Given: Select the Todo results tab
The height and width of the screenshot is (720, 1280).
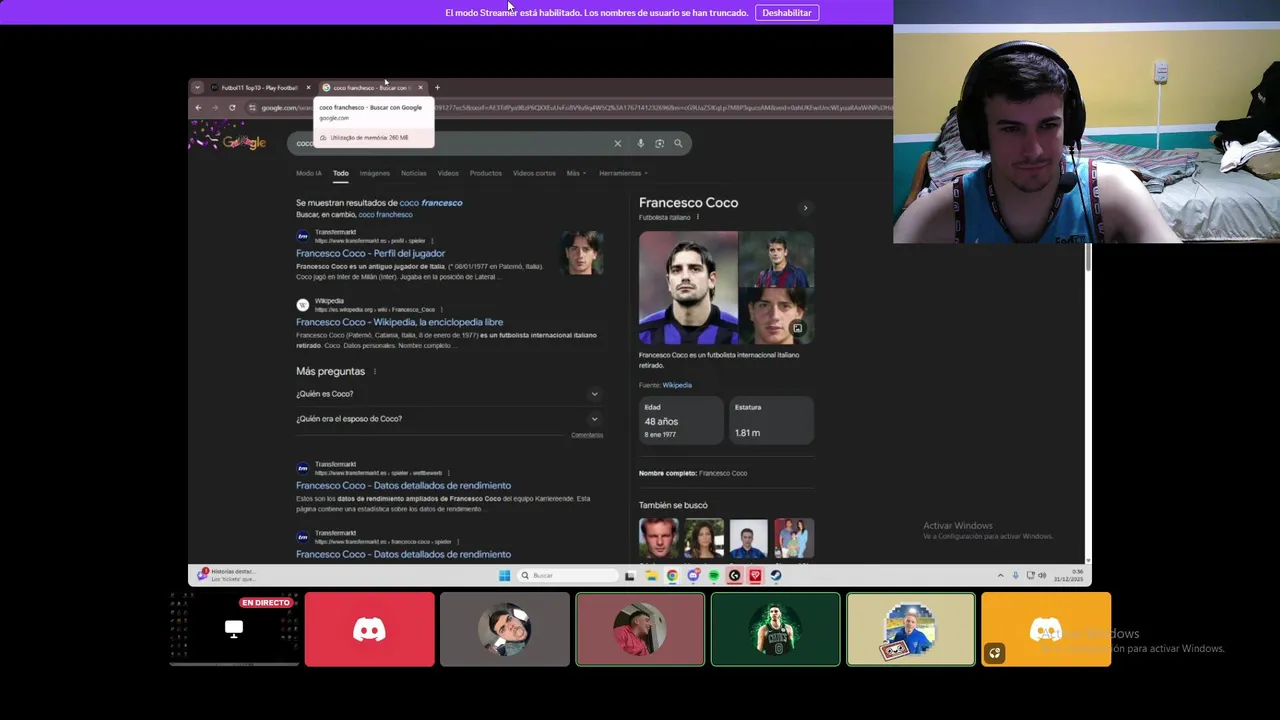Looking at the screenshot, I should click(341, 173).
